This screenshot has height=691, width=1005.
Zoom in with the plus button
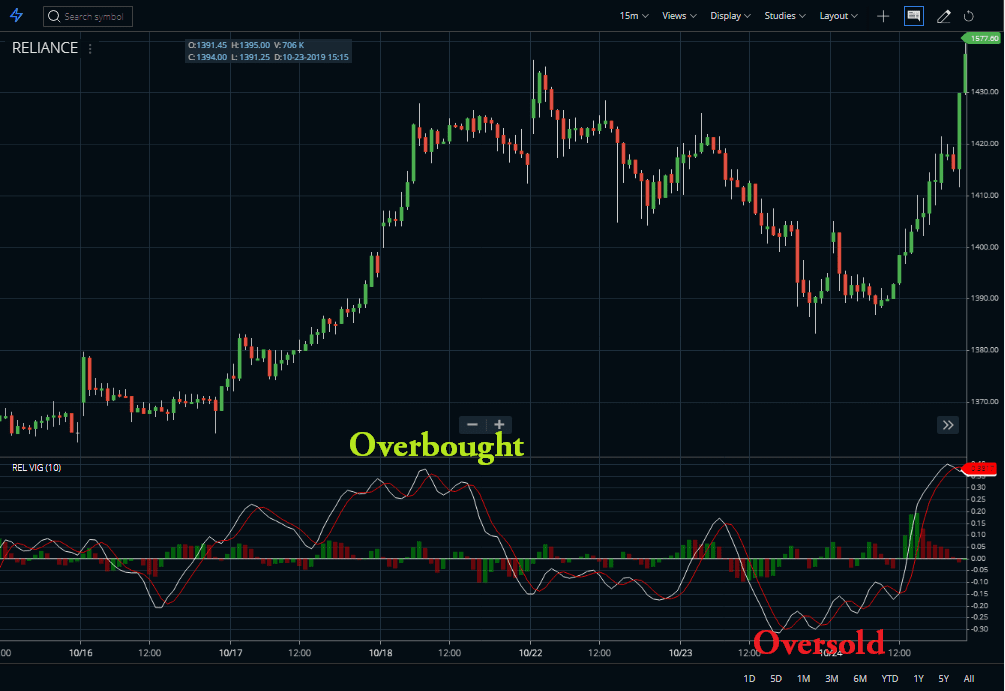tap(499, 424)
